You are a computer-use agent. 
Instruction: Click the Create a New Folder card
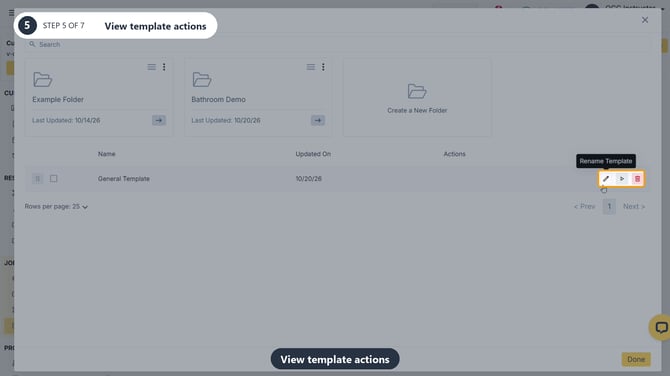[x=417, y=97]
